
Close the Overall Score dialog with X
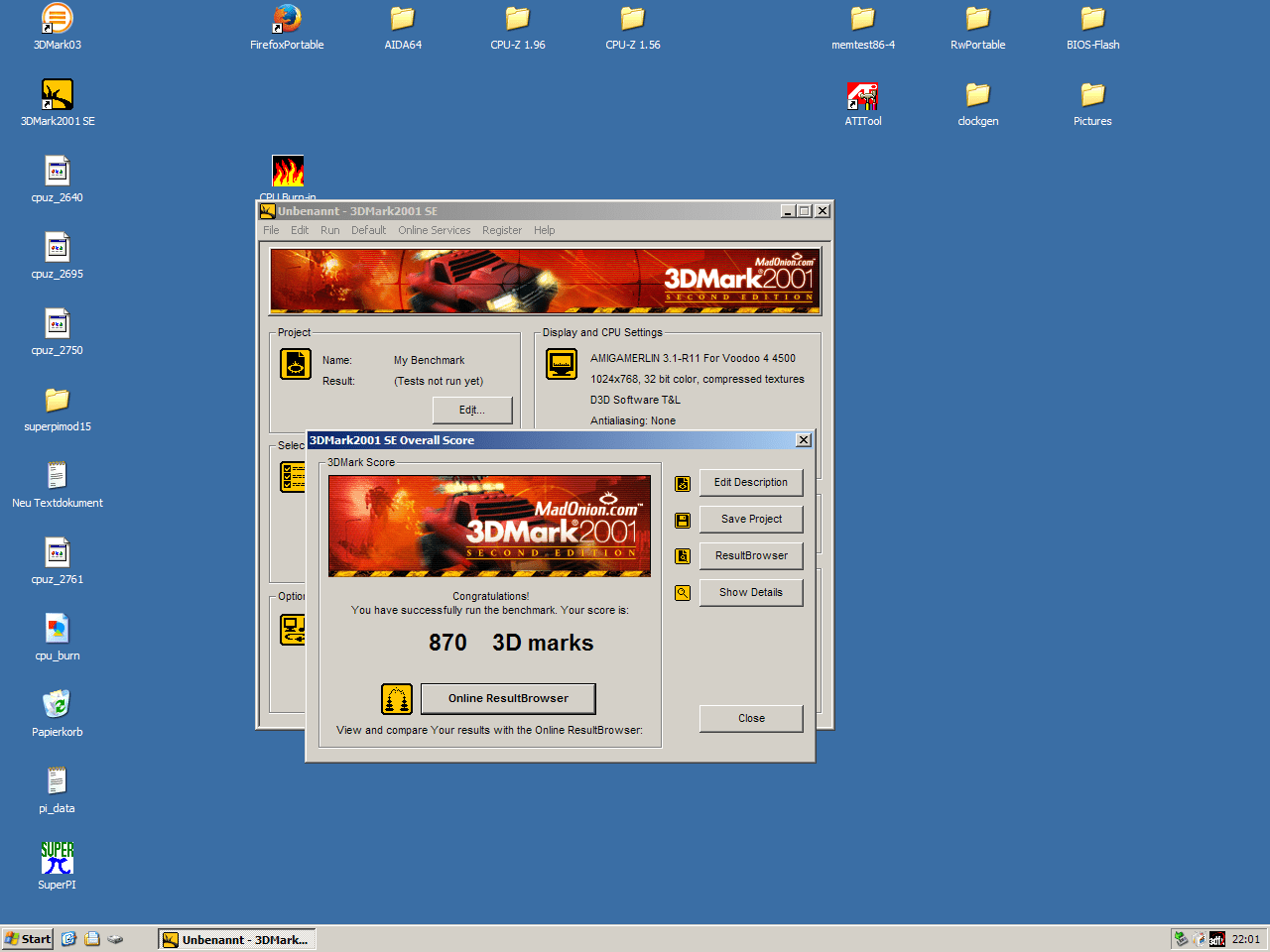804,440
